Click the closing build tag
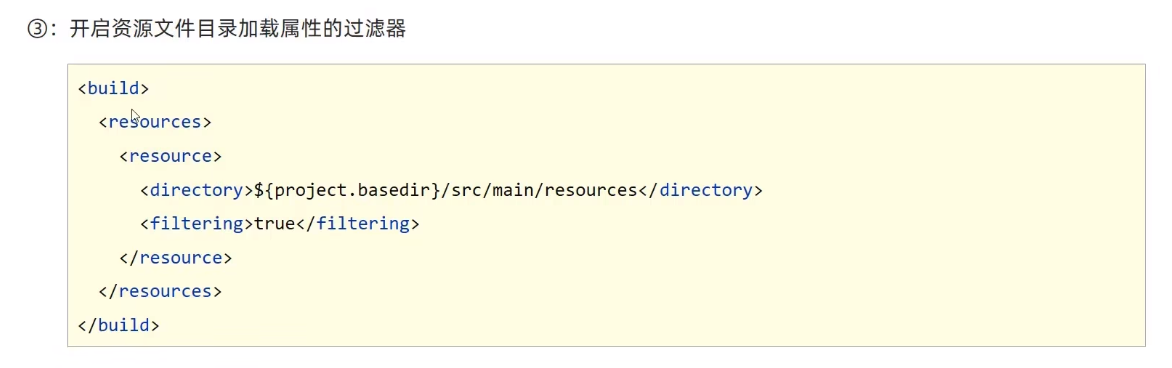The height and width of the screenshot is (368, 1172). (x=119, y=326)
